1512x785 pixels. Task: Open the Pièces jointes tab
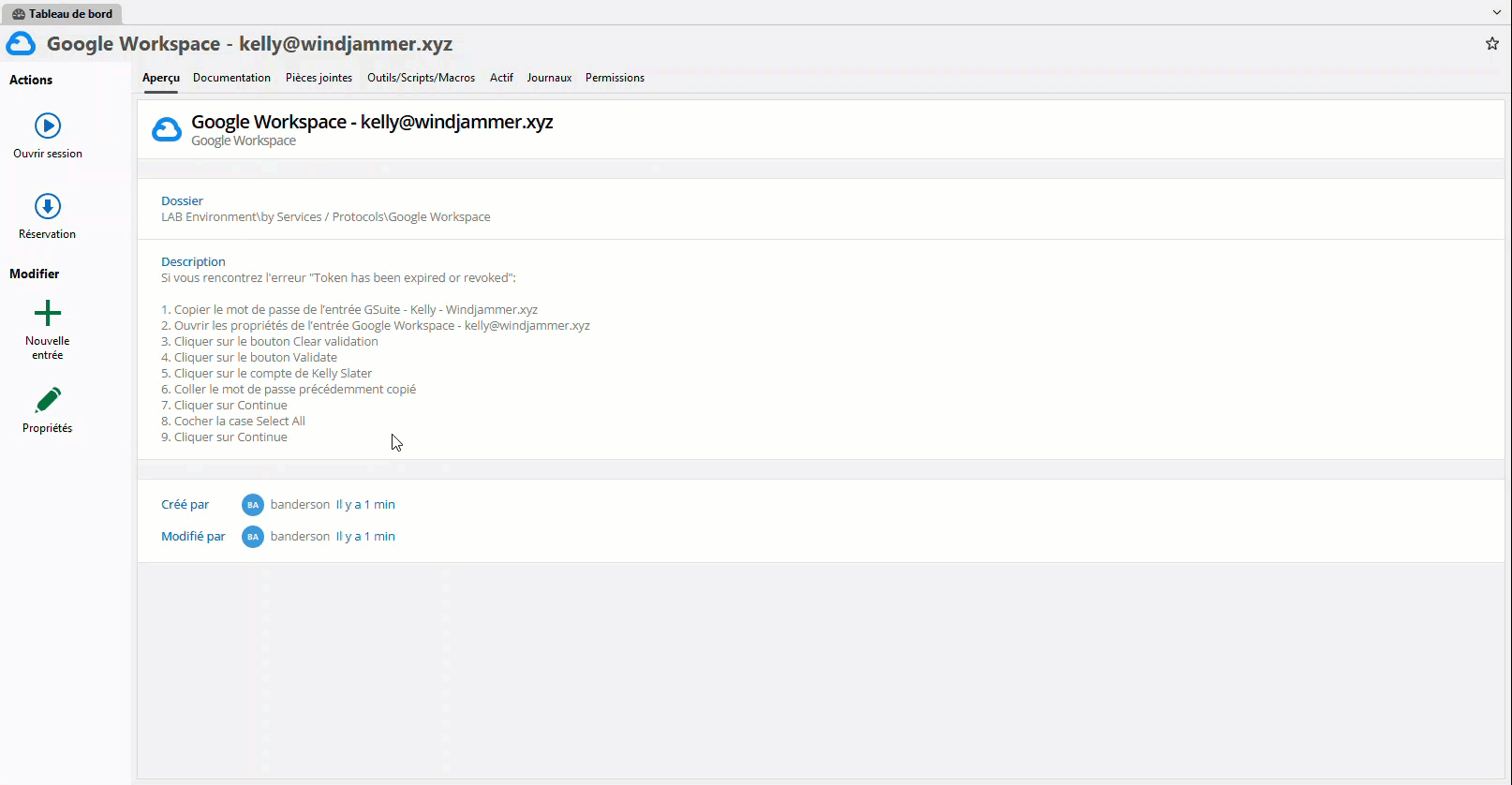319,78
